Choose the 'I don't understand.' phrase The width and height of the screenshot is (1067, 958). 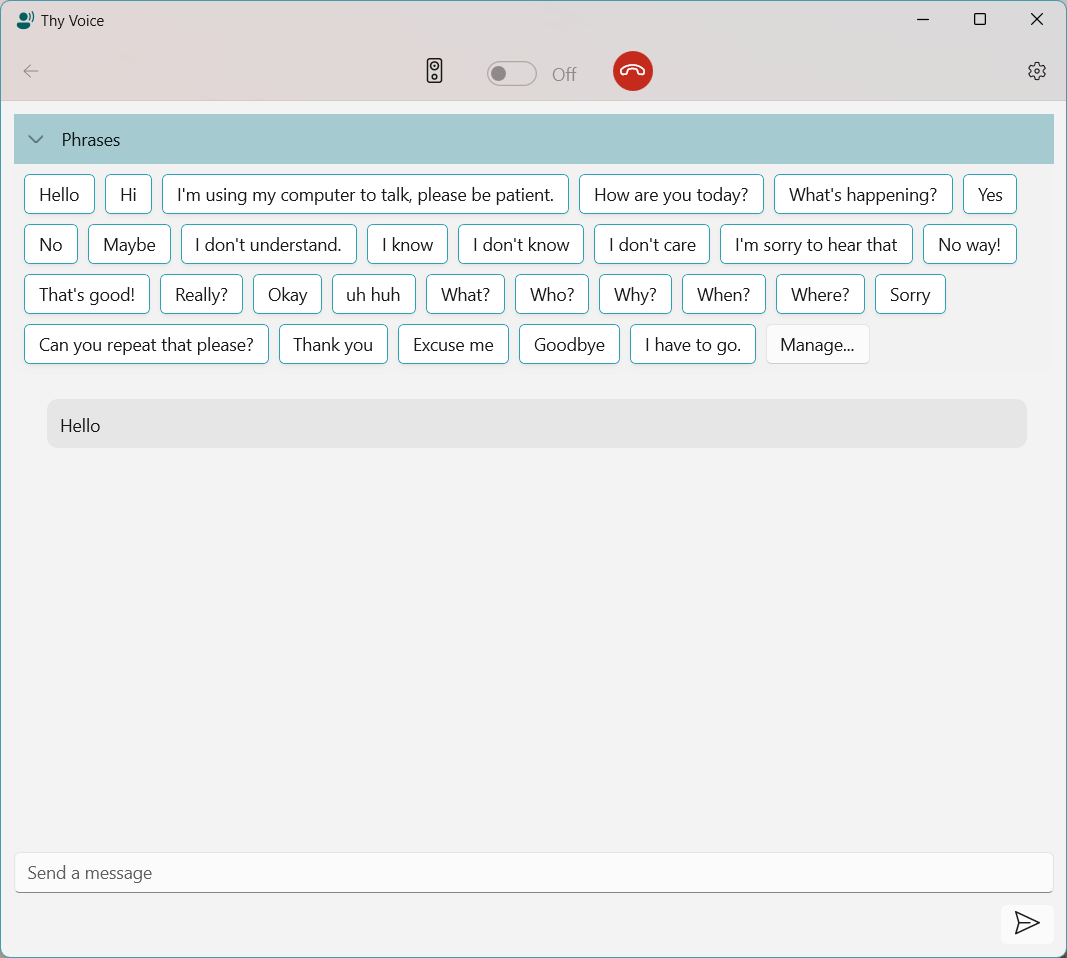click(268, 244)
